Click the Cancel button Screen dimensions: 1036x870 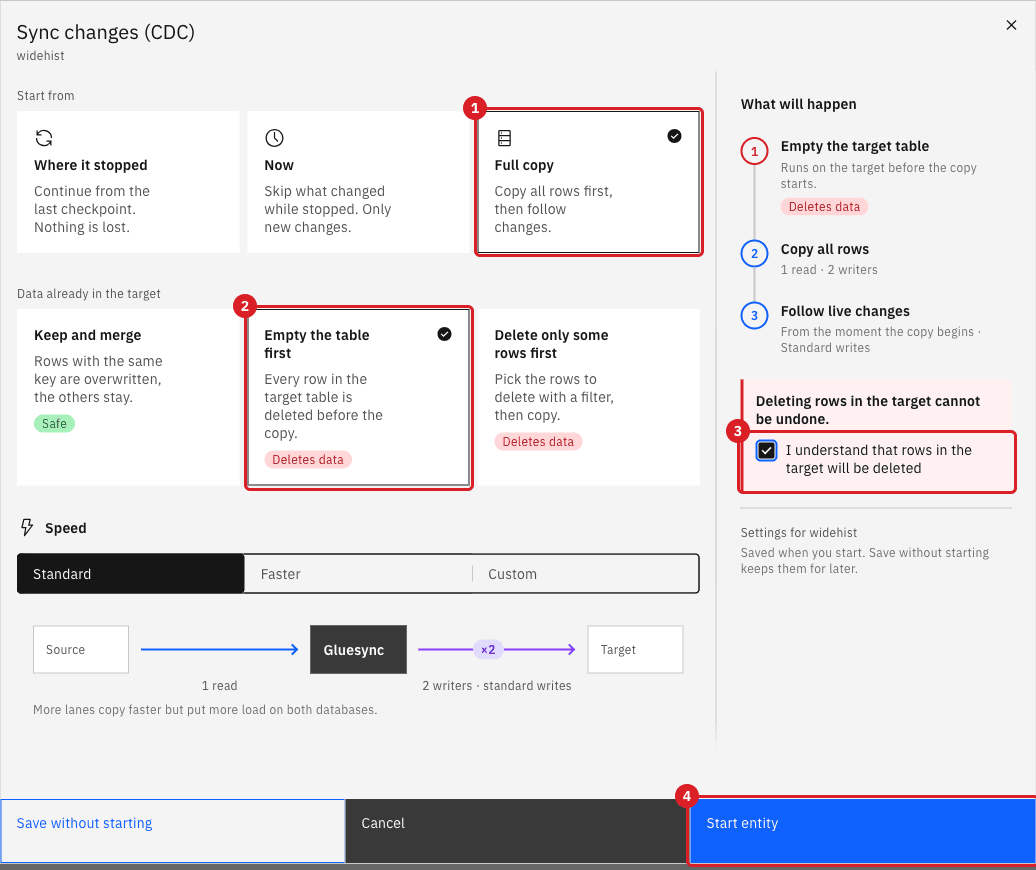(x=517, y=831)
